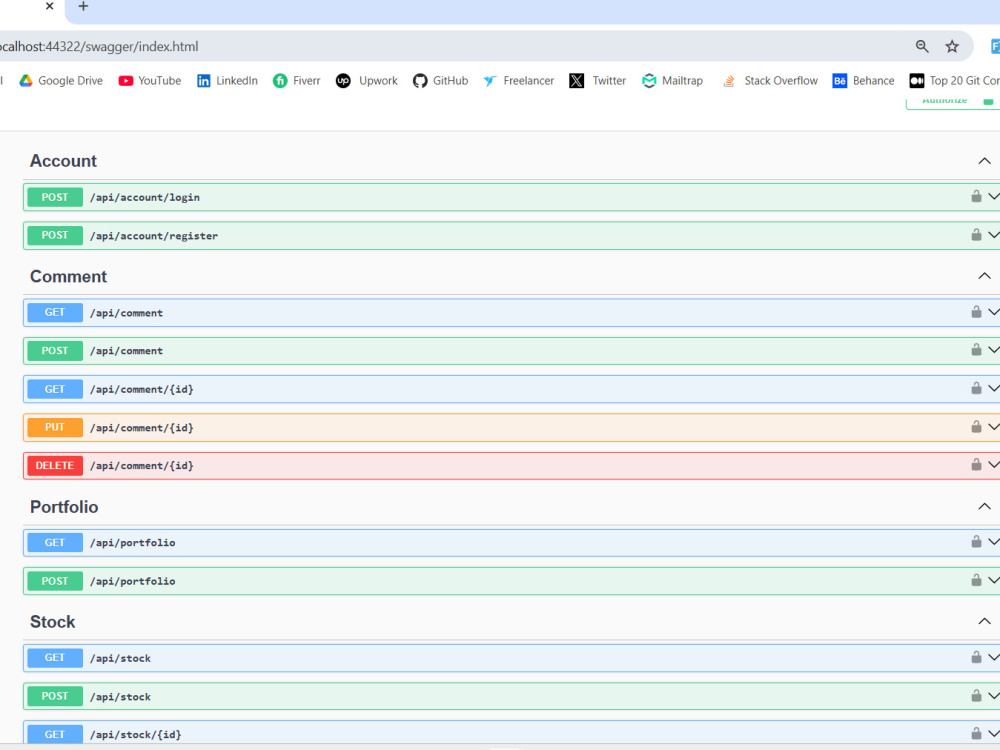The height and width of the screenshot is (750, 1000).
Task: Click the lock icon on POST /api/portfolio
Action: pos(976,580)
